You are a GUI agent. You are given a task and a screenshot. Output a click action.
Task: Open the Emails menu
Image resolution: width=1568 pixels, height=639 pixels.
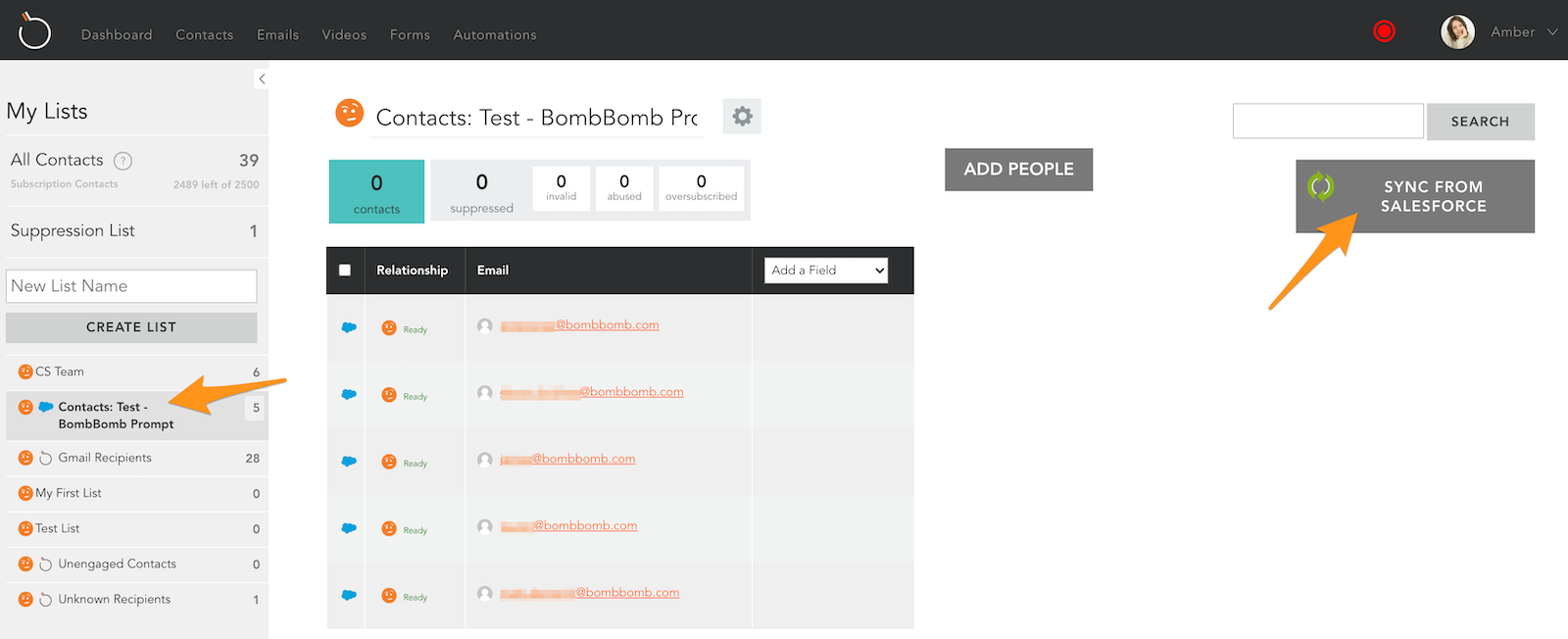277,34
